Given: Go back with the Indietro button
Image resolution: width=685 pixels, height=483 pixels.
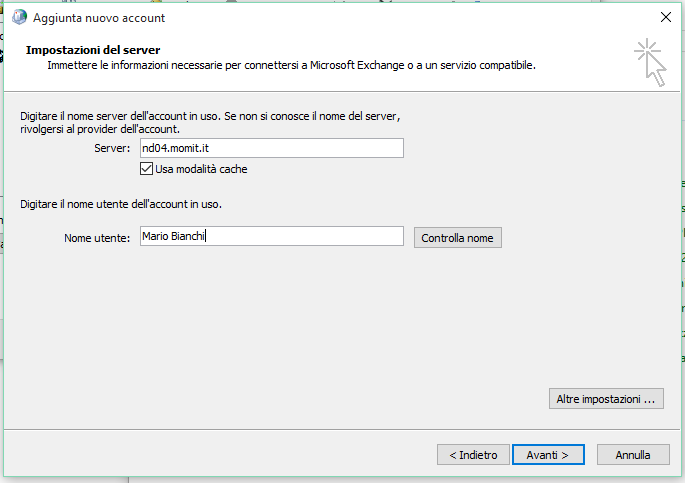Looking at the screenshot, I should coord(473,454).
